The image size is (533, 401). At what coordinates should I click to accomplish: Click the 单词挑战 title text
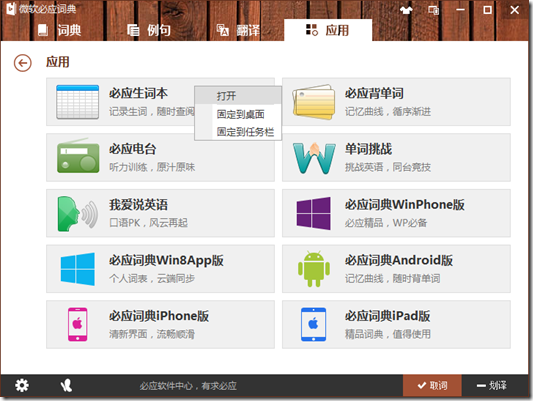coord(368,149)
